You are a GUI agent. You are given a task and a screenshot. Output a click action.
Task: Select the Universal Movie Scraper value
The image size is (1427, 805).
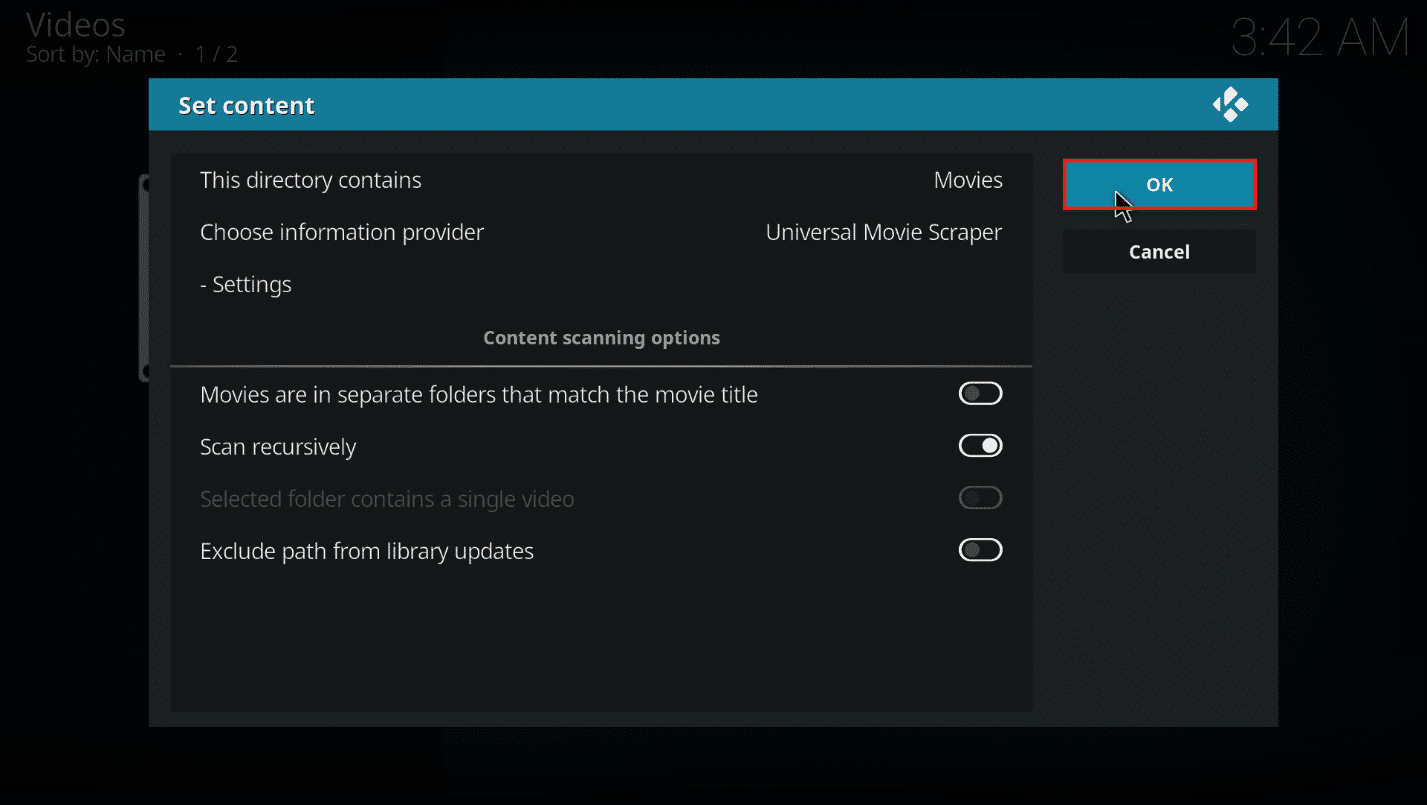click(x=884, y=232)
